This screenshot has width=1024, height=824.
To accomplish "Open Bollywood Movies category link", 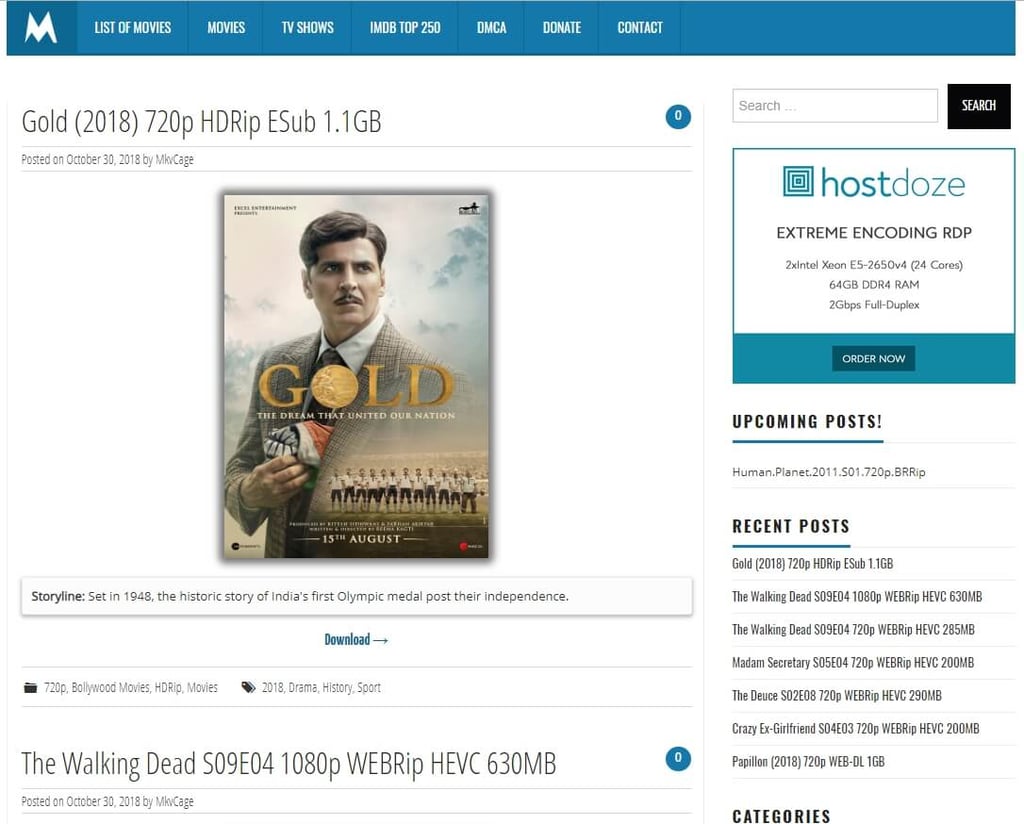I will coord(110,688).
